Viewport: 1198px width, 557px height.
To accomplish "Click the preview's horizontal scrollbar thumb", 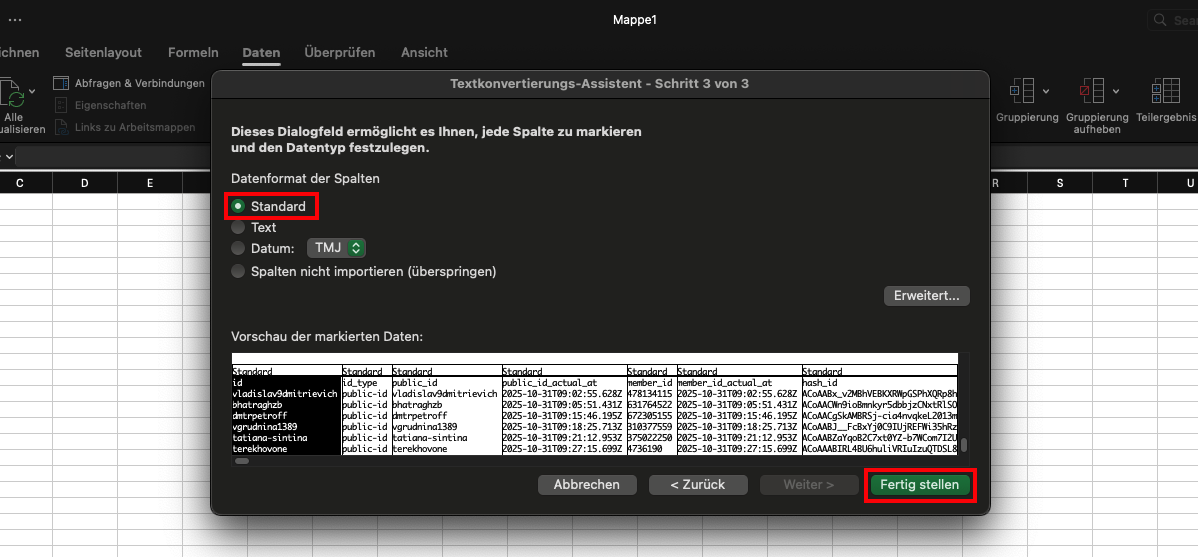I will point(241,461).
